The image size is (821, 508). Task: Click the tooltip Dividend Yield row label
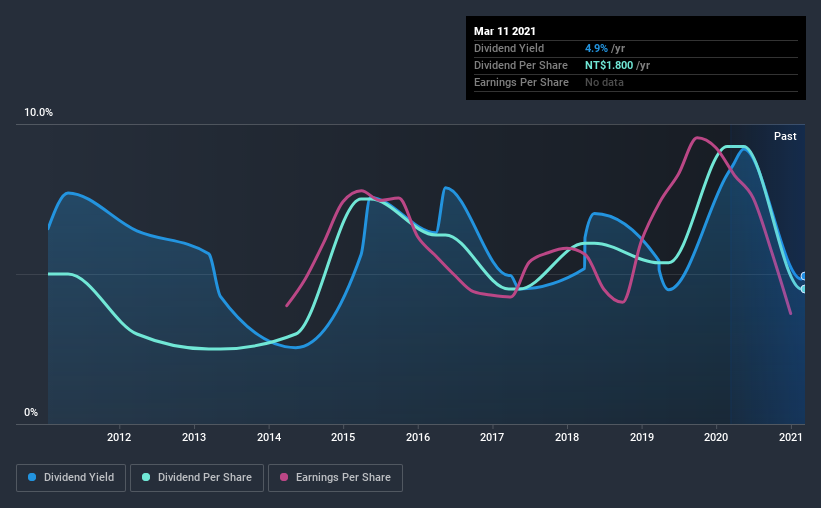509,48
